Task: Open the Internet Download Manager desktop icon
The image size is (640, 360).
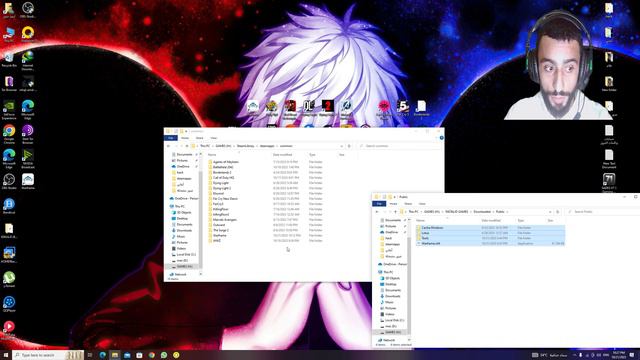Action: (x=28, y=60)
